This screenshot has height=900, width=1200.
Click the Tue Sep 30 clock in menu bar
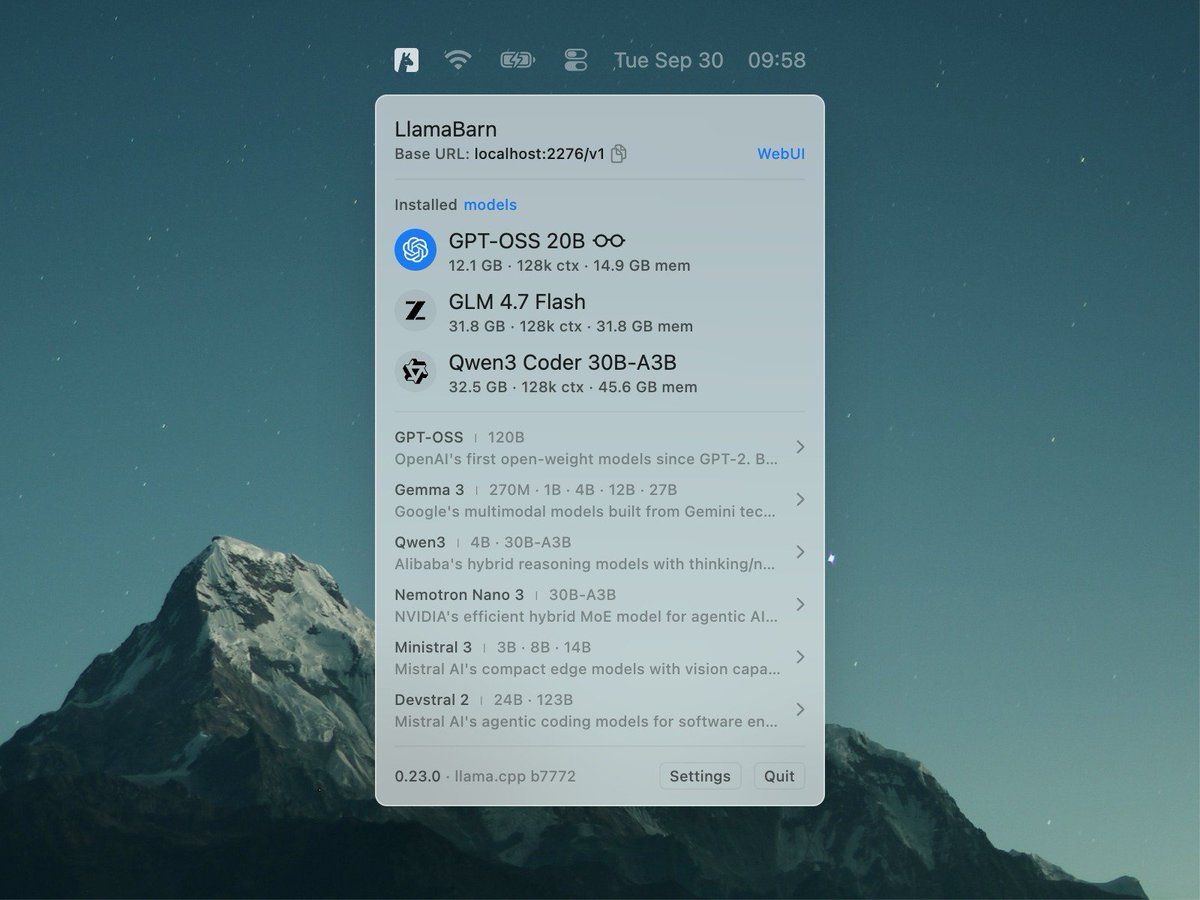668,60
